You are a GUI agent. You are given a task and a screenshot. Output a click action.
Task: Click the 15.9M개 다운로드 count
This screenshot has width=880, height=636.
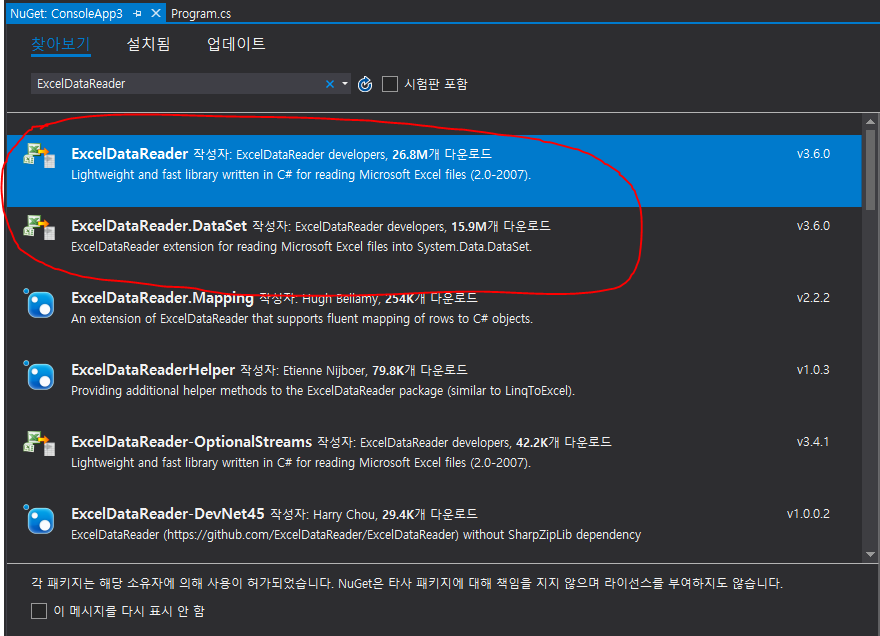[501, 226]
